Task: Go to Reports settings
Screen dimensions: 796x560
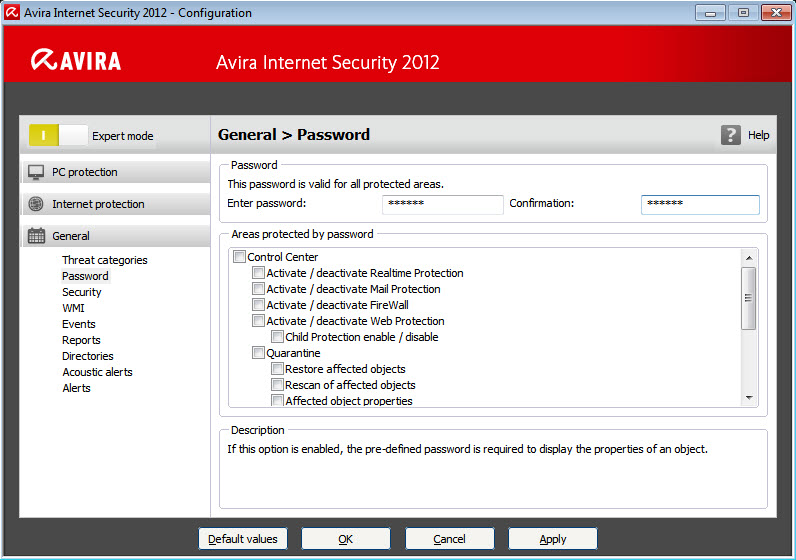Action: pos(81,340)
